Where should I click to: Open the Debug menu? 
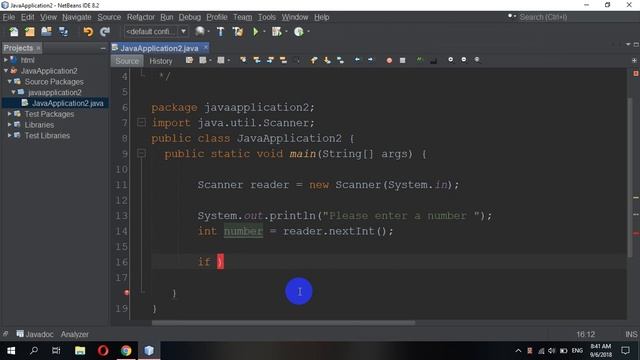coord(190,17)
